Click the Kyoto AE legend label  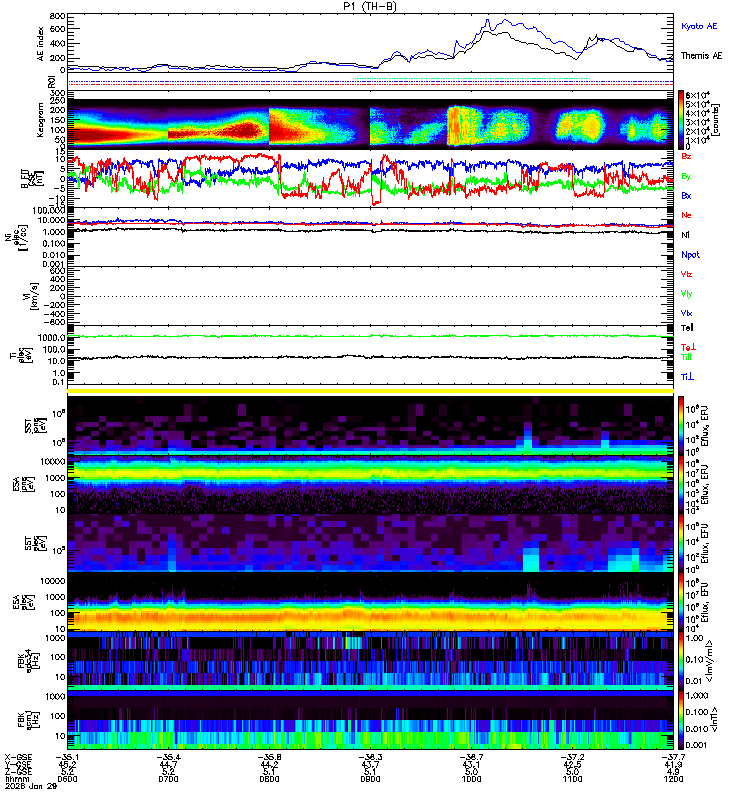698,26
